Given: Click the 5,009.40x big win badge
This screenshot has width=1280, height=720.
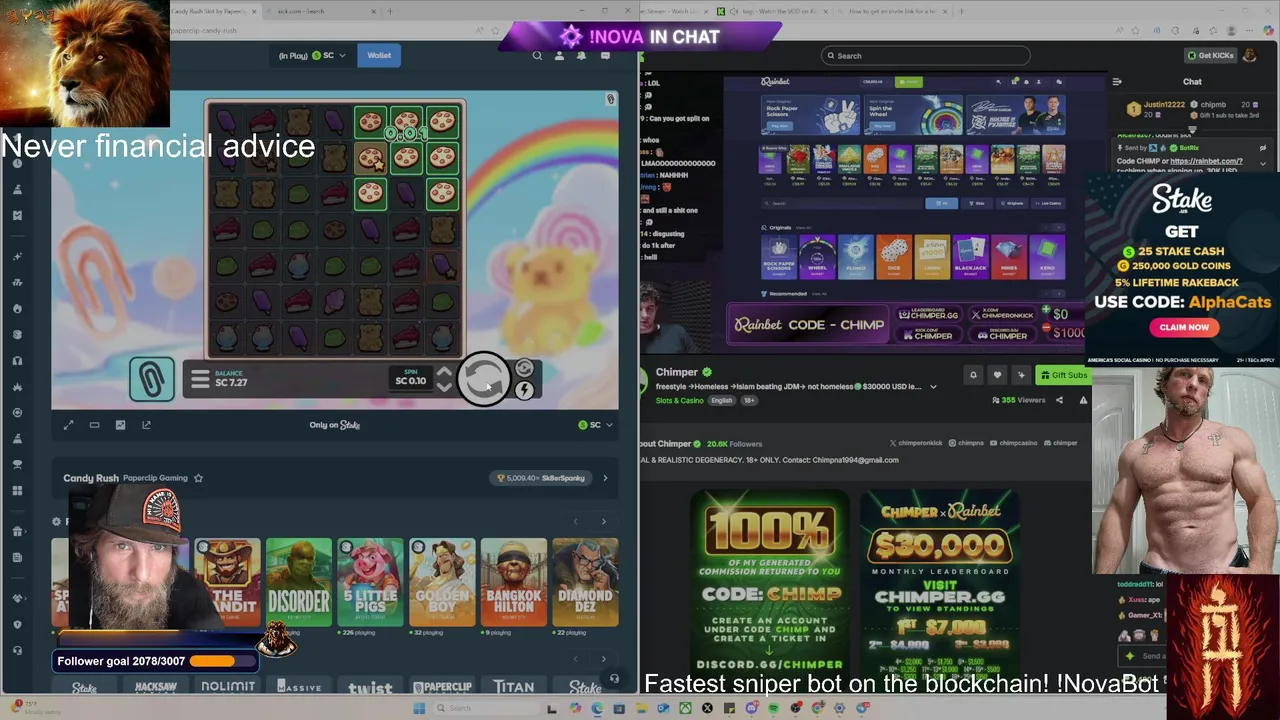Looking at the screenshot, I should pyautogui.click(x=541, y=478).
